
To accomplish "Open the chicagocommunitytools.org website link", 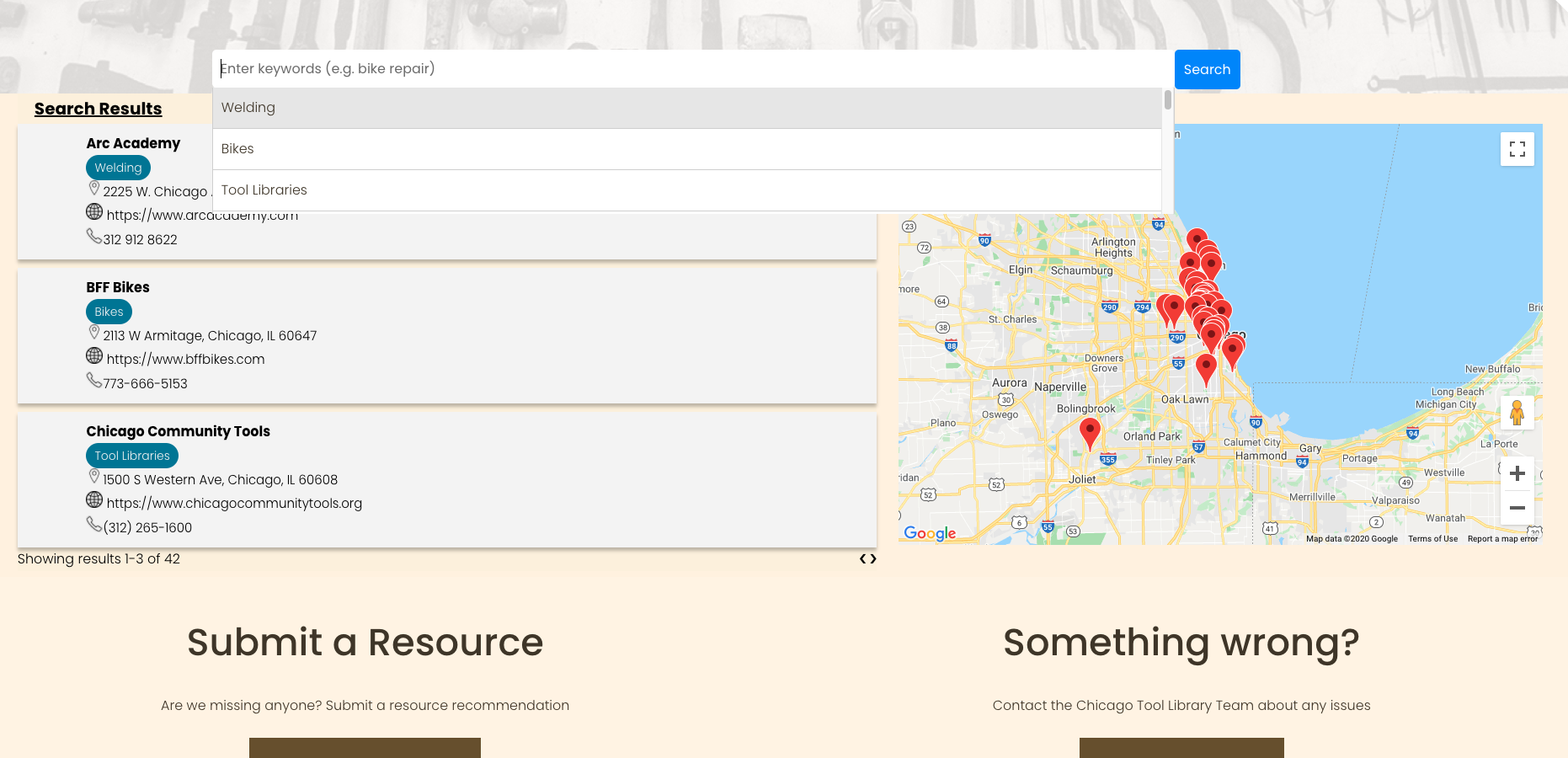I will pyautogui.click(x=234, y=503).
